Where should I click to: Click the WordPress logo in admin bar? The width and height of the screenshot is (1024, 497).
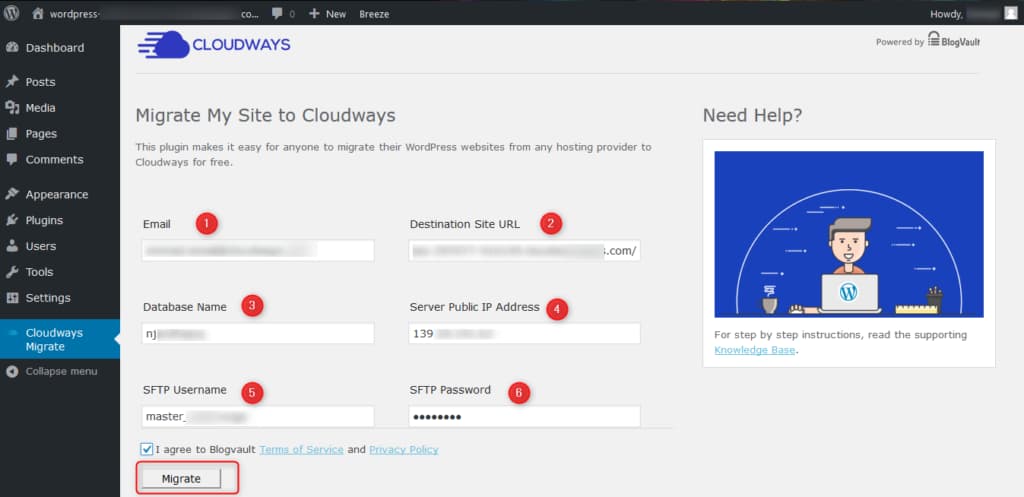(12, 13)
